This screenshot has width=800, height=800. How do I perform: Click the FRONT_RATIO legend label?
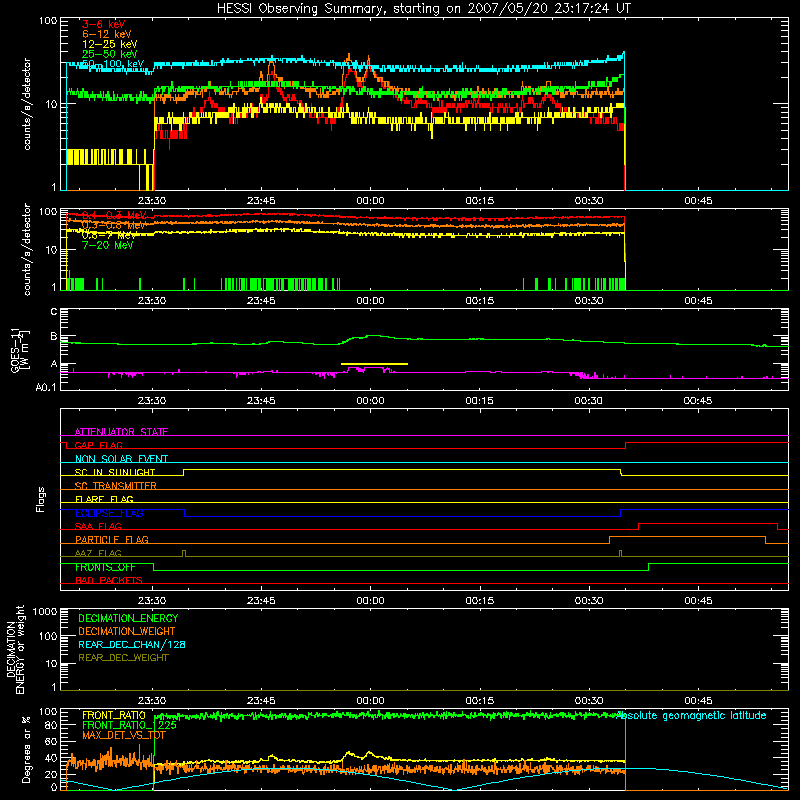[x=114, y=715]
